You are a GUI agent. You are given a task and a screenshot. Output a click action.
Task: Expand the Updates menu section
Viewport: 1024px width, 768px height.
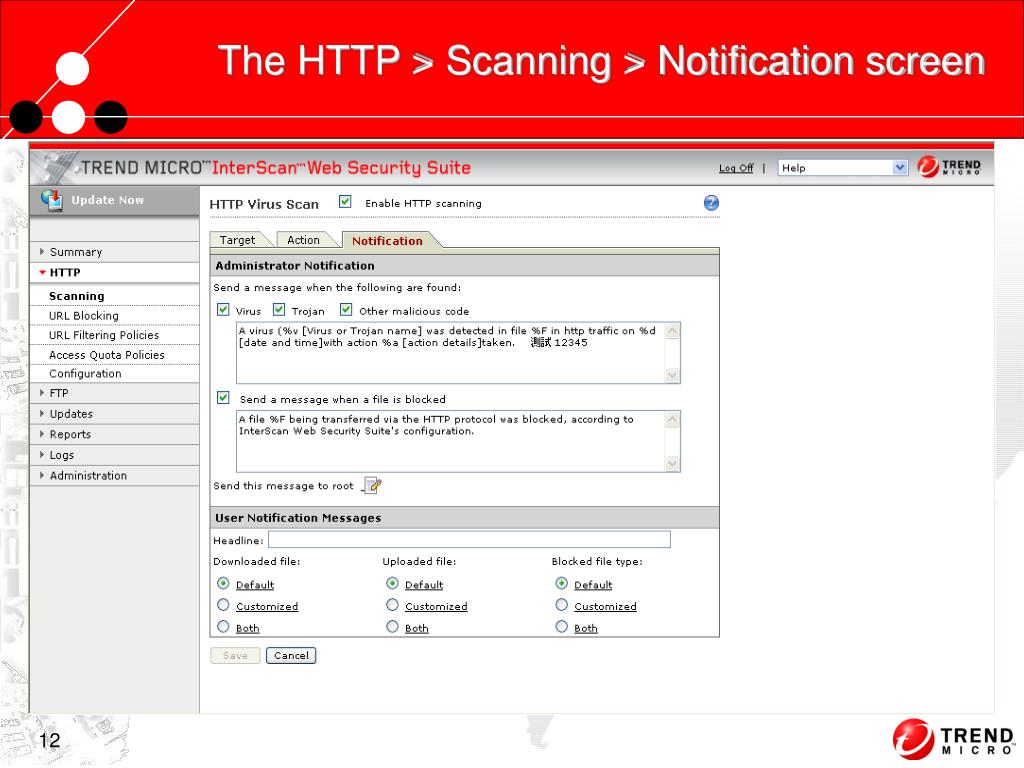pos(114,414)
